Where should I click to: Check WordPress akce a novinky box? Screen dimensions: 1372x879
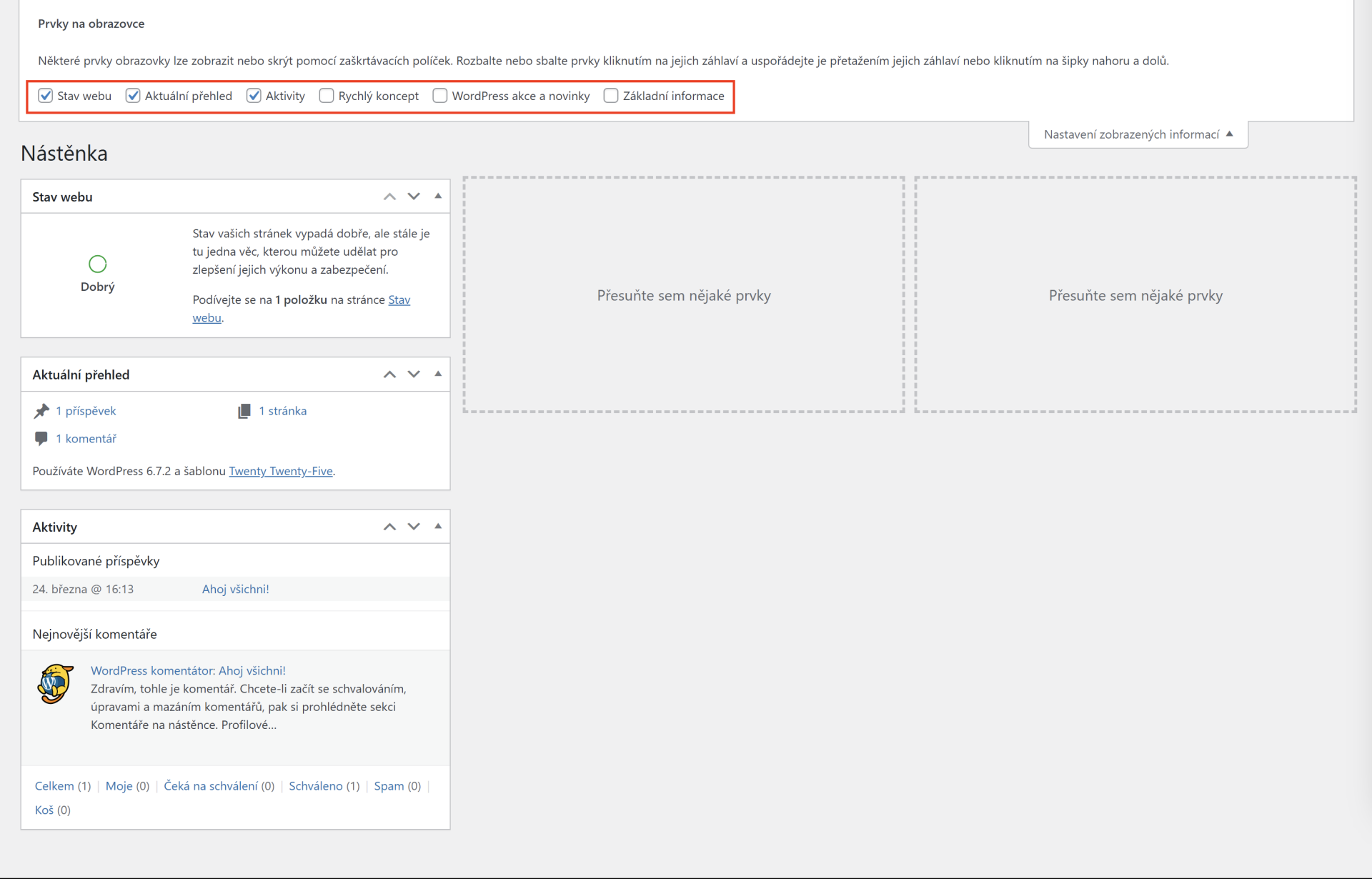tap(440, 96)
